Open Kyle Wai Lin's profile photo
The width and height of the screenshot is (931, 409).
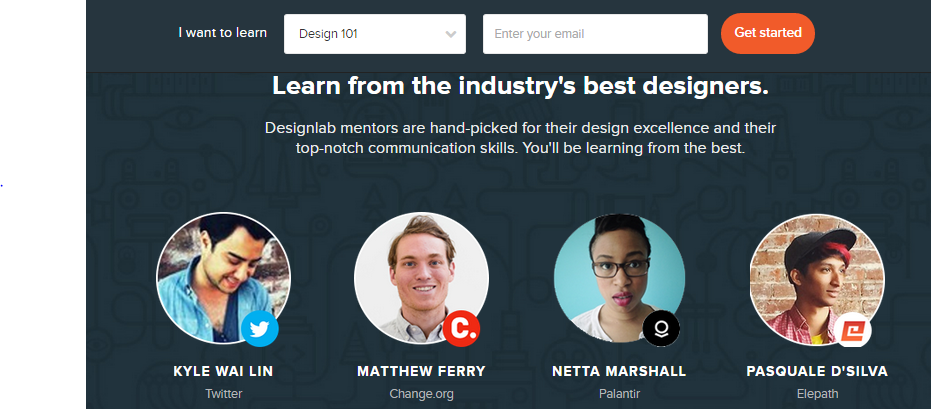(x=224, y=277)
